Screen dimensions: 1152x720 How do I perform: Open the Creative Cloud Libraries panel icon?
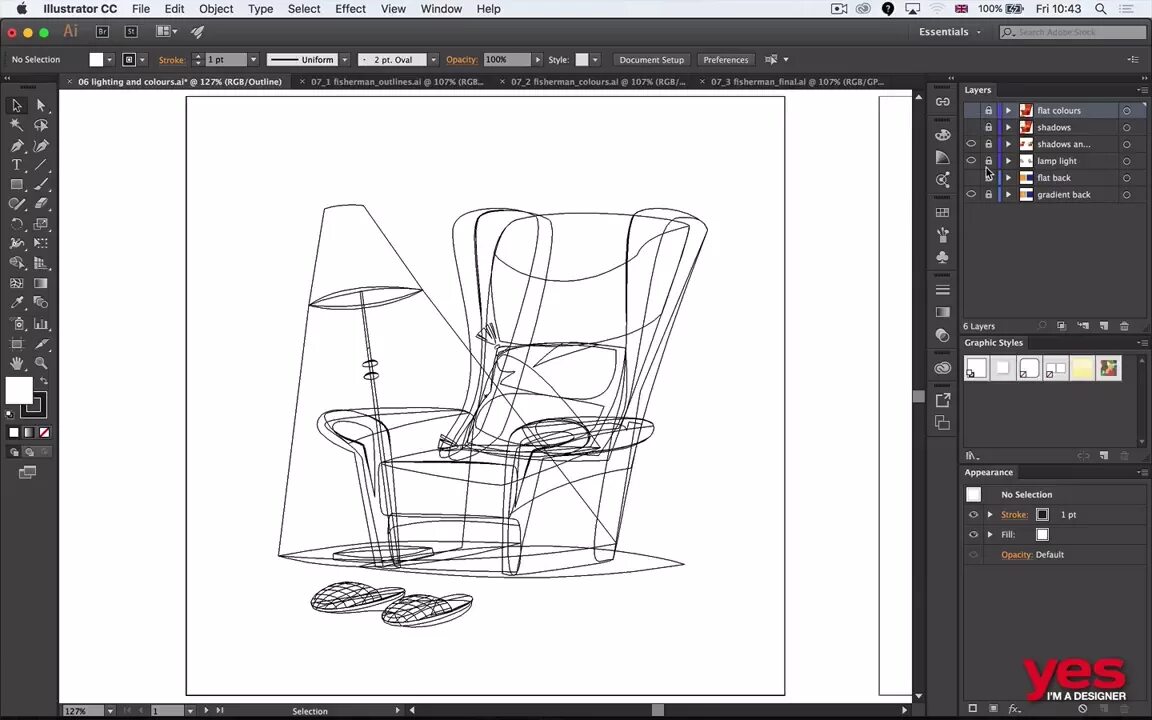click(x=943, y=368)
